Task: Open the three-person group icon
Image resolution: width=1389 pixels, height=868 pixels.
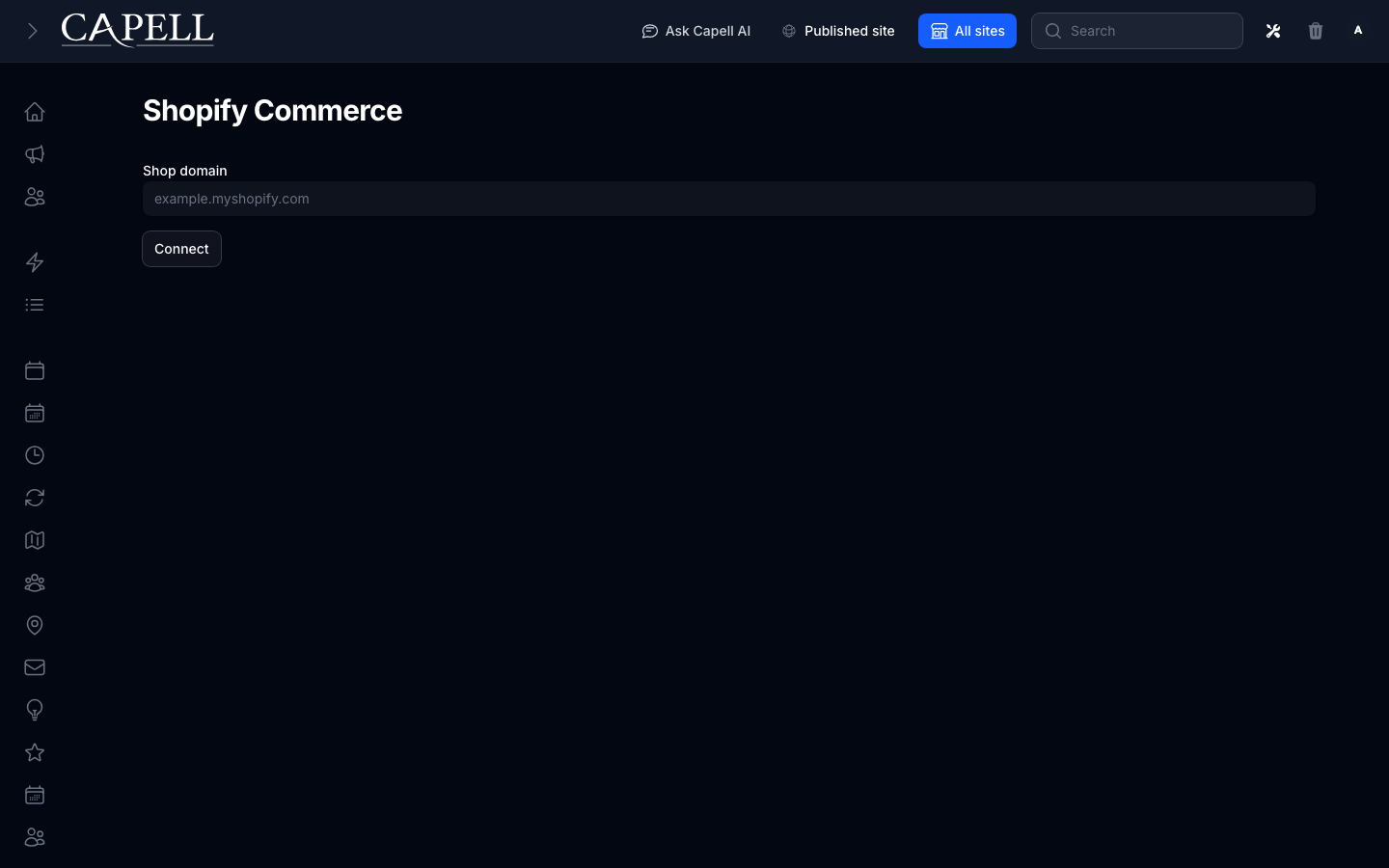Action: point(35,583)
